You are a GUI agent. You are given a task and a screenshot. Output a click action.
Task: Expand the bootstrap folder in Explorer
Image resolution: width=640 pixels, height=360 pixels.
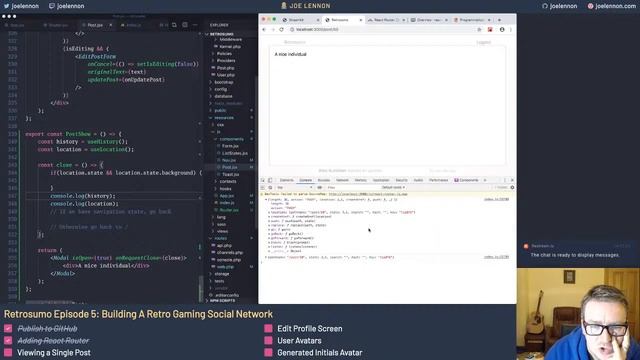coord(223,82)
